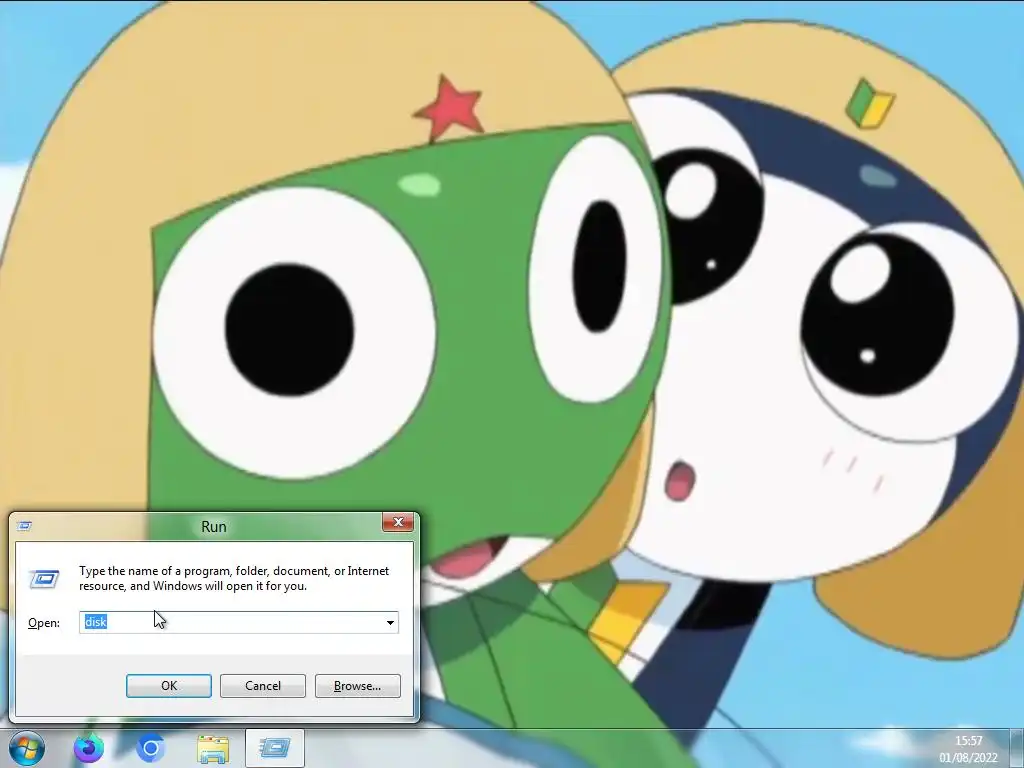Open the Browse... file picker
The image size is (1024, 768).
tap(357, 686)
